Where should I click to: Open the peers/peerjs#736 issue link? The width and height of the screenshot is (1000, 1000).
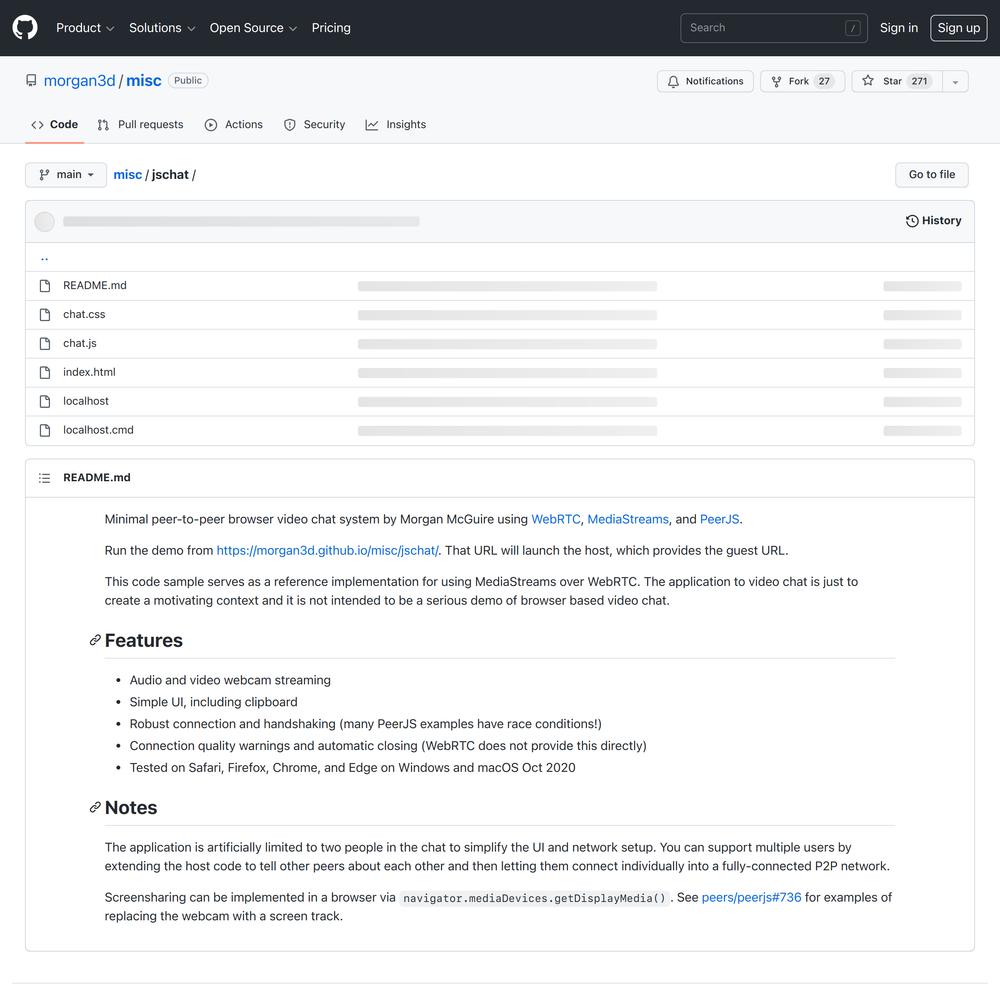click(x=751, y=897)
